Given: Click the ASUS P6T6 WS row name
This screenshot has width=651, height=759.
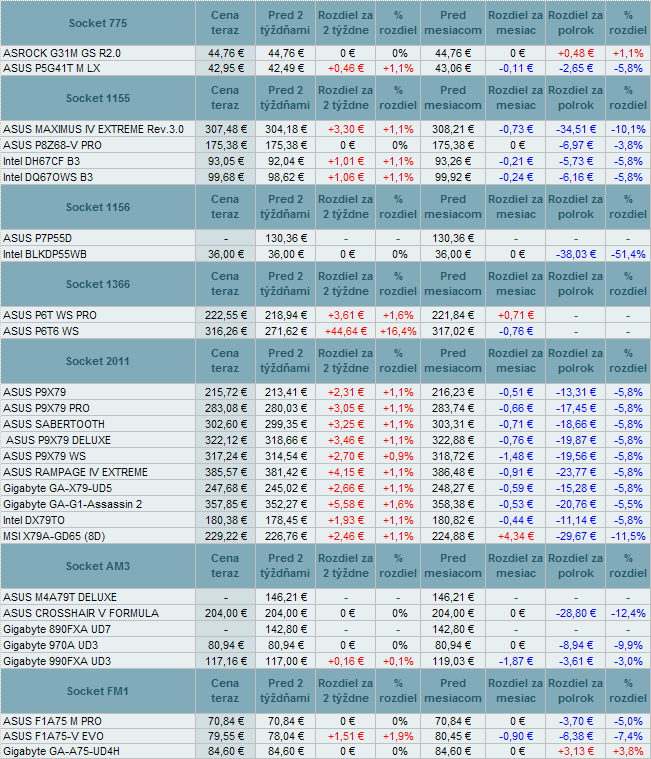Looking at the screenshot, I should 41,331.
